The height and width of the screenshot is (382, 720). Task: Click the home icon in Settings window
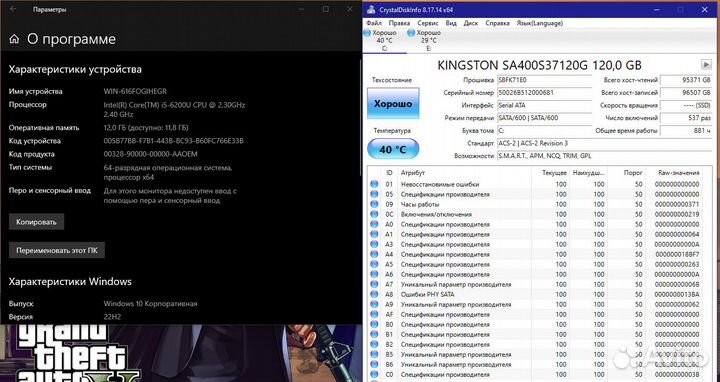[x=14, y=39]
